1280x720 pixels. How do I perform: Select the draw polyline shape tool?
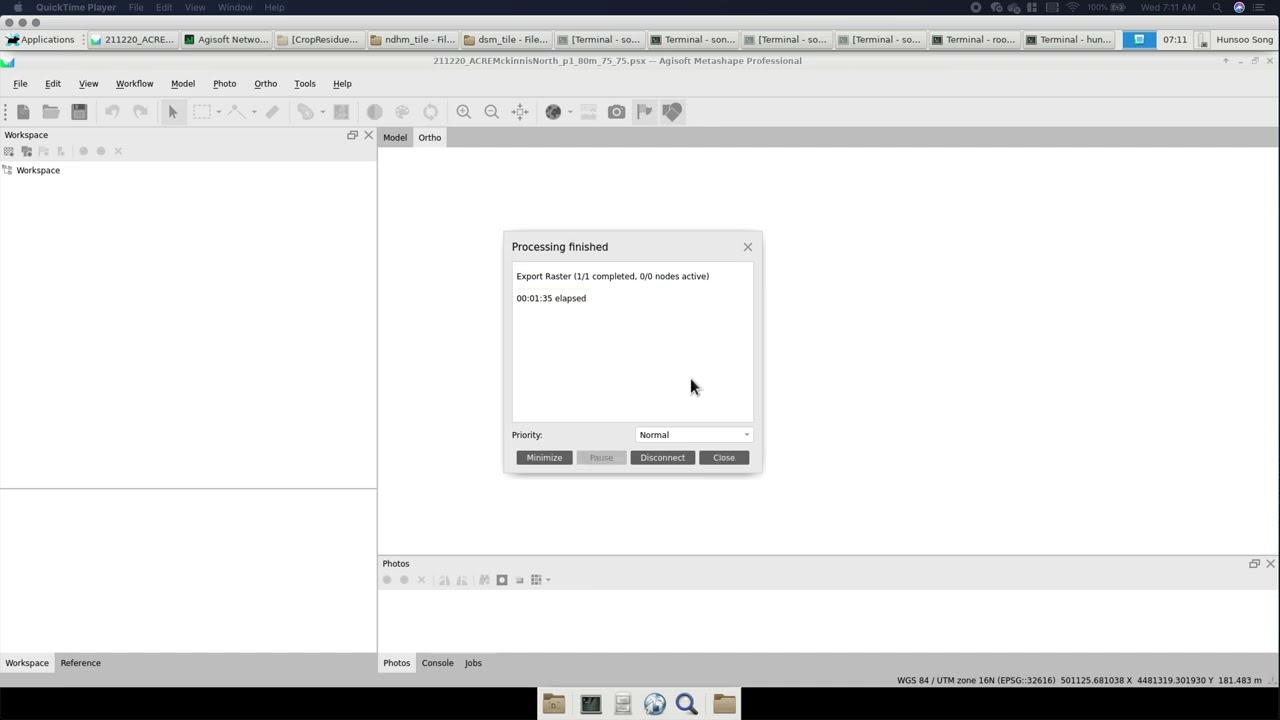click(x=237, y=112)
